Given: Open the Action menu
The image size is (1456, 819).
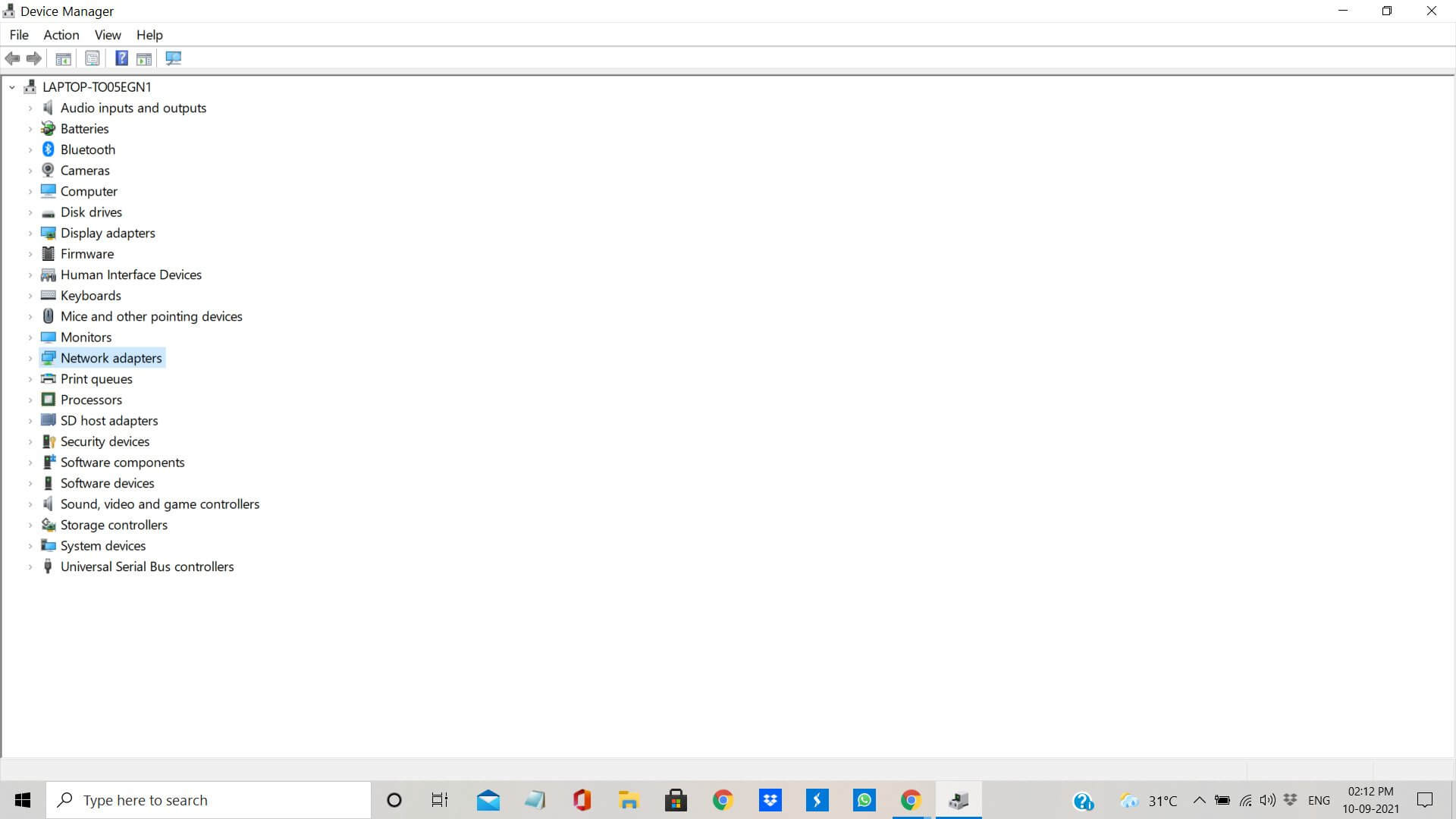Looking at the screenshot, I should click(x=61, y=35).
